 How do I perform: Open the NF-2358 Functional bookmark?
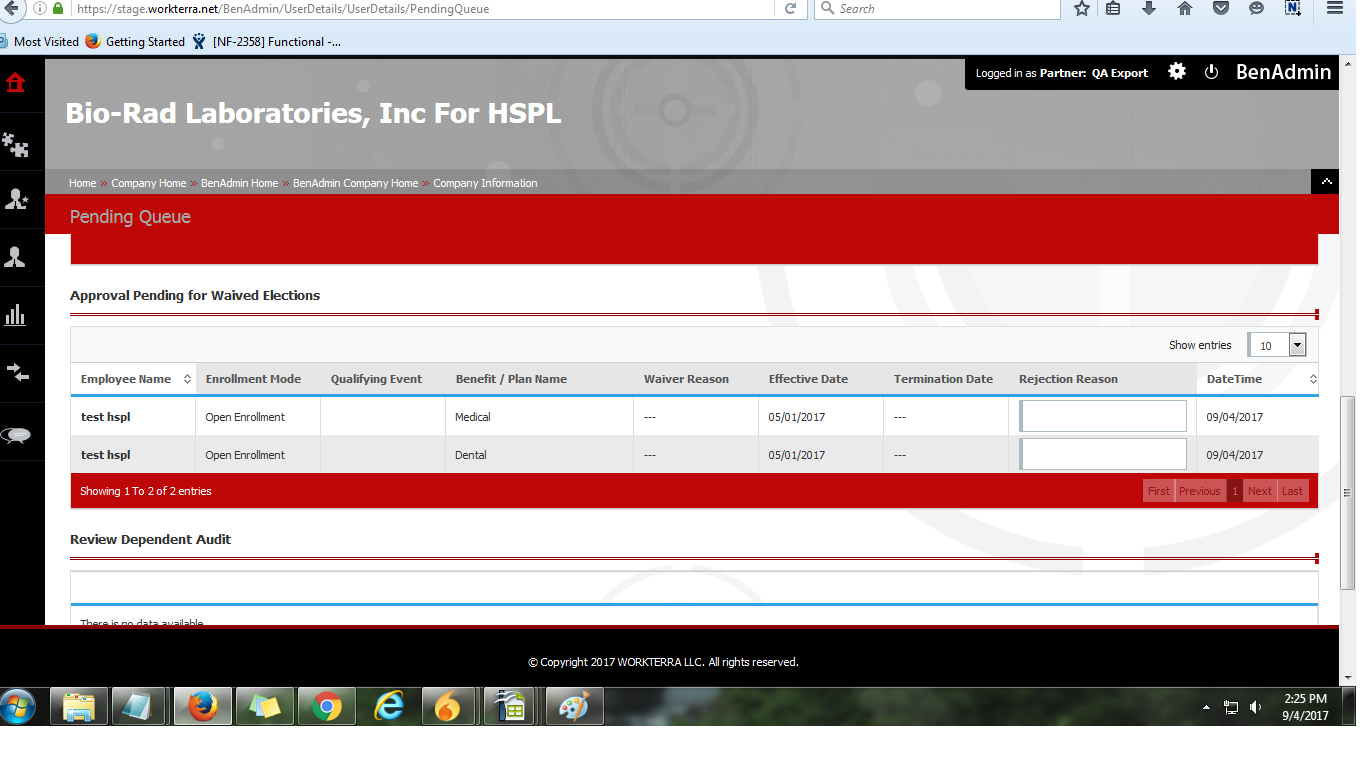[x=266, y=42]
